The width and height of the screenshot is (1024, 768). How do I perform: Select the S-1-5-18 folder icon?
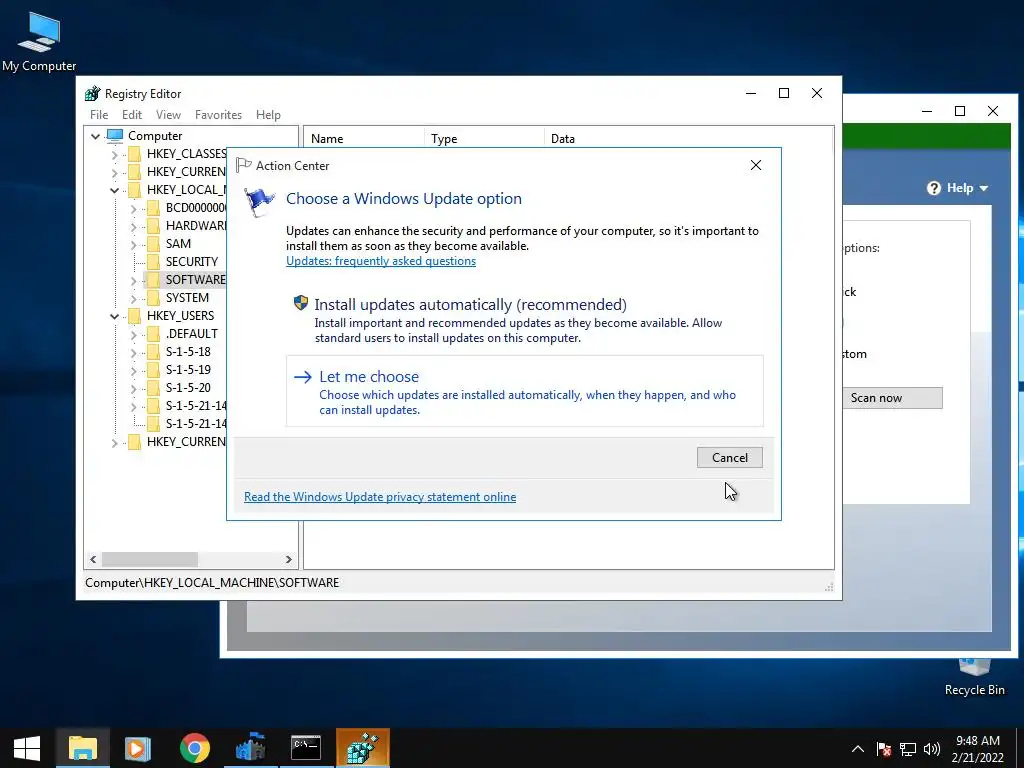(153, 352)
